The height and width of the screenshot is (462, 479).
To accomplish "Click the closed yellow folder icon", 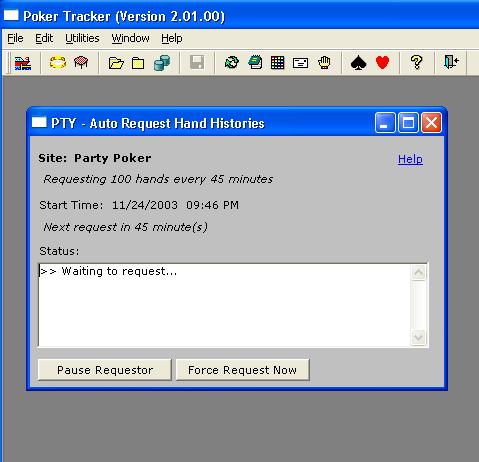I will [x=138, y=63].
